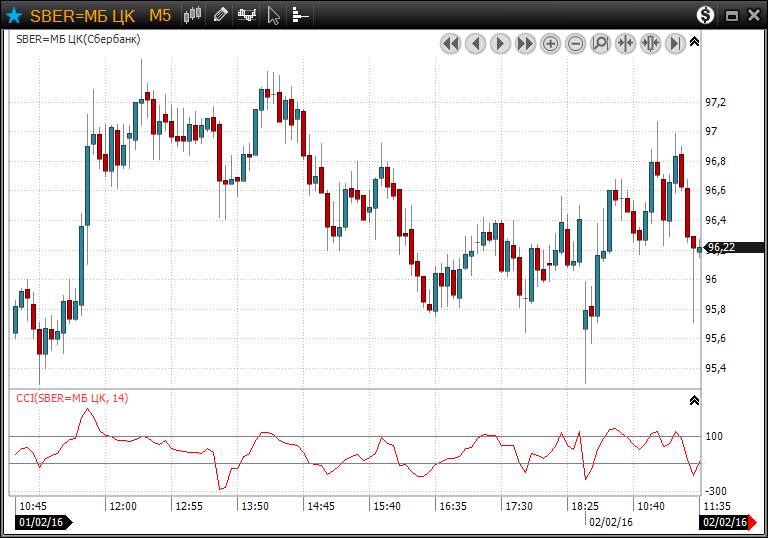
Task: Jump to the chart start, double-left arrows
Action: [x=450, y=43]
